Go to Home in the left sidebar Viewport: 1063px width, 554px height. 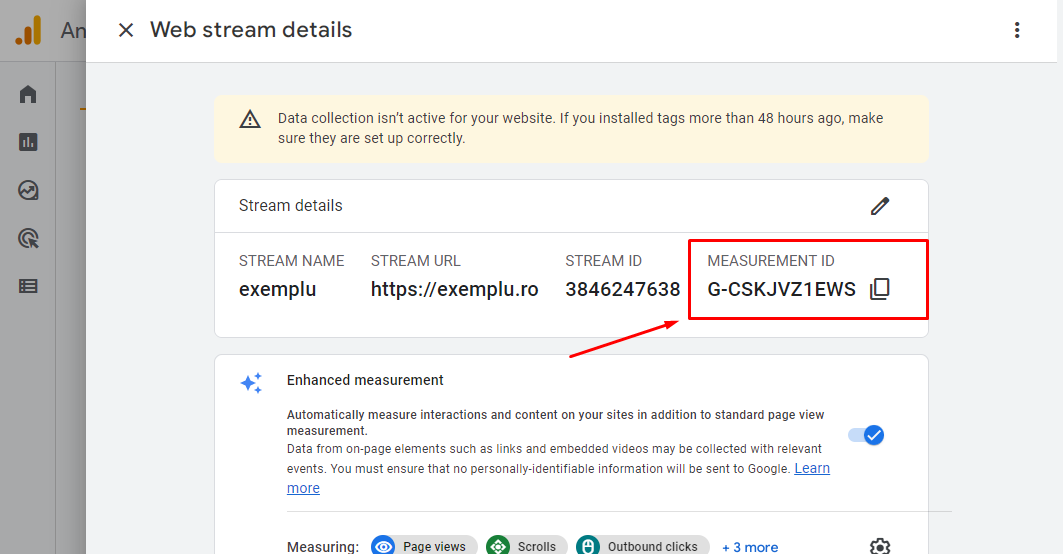click(x=28, y=95)
